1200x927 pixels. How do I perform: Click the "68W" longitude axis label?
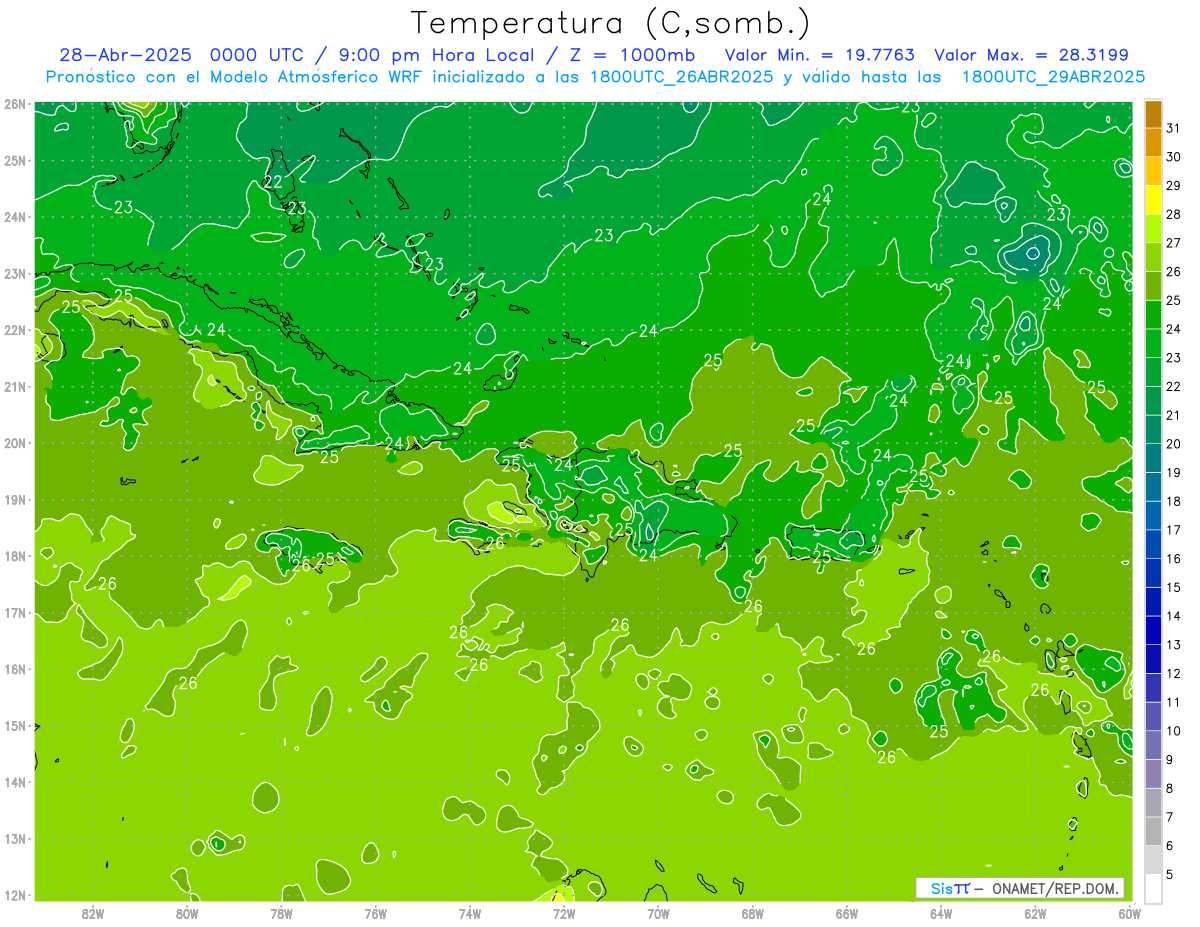tap(753, 913)
